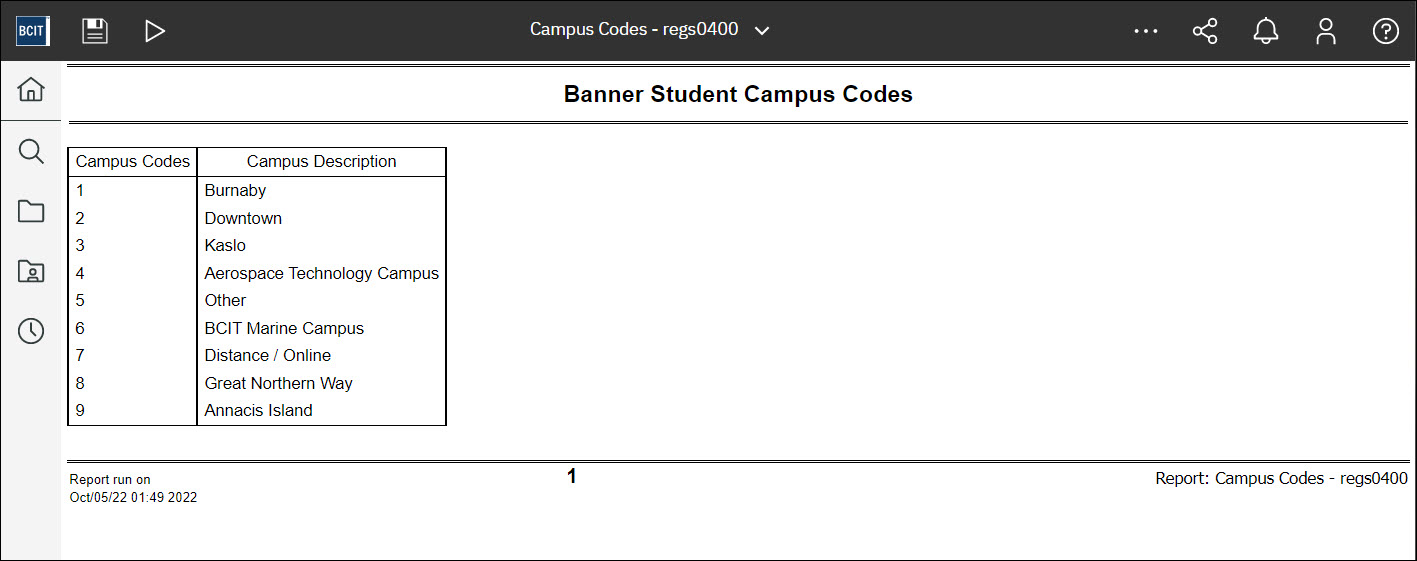Open the help question mark icon
Screen dimensions: 1417x561
(1385, 31)
